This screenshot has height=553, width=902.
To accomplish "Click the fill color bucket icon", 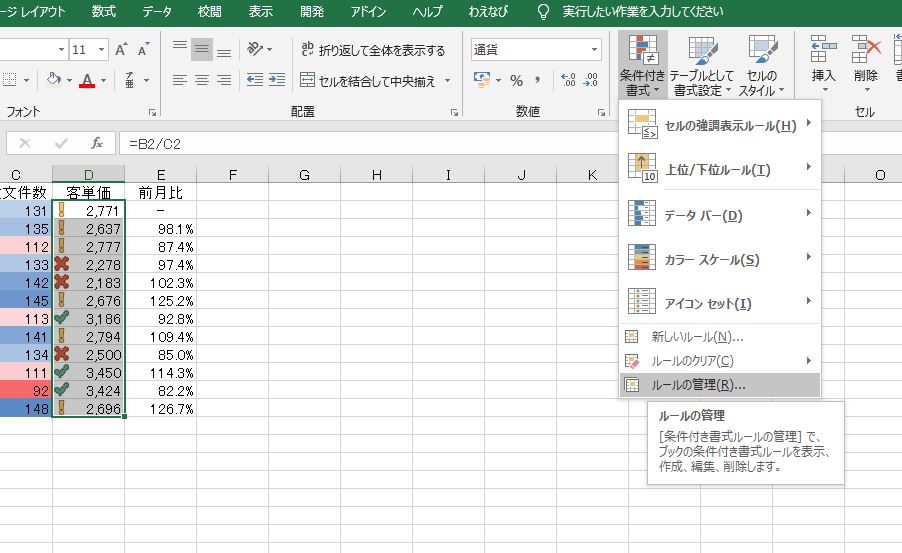I will click(x=54, y=79).
